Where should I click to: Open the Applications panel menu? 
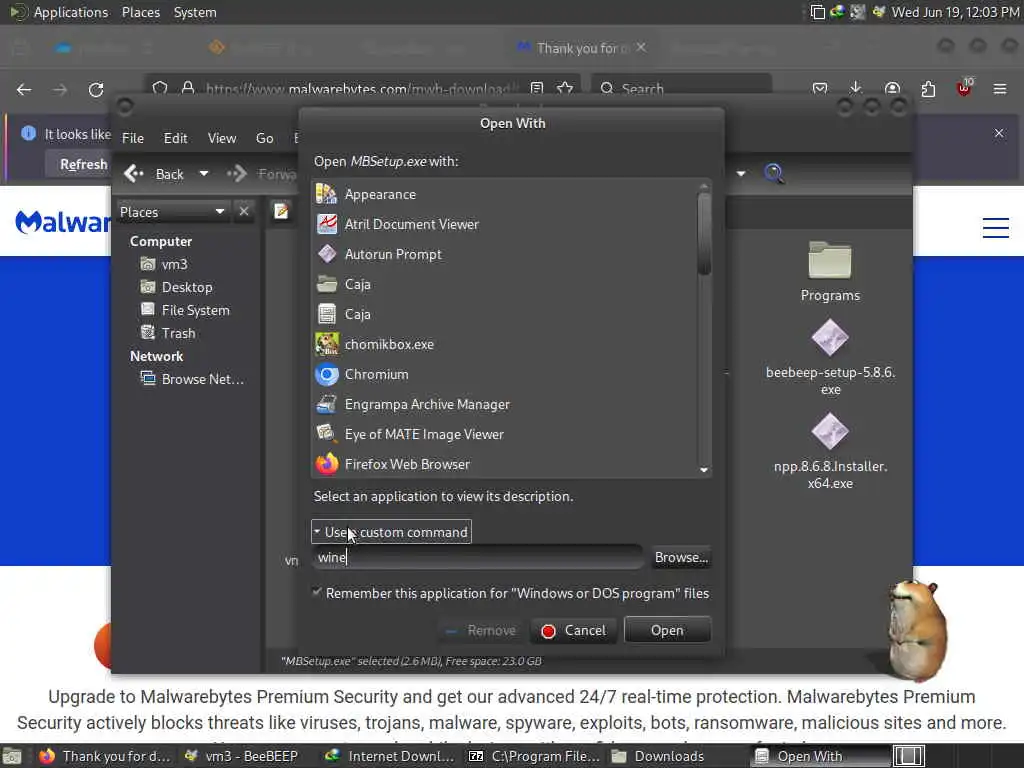click(x=71, y=12)
